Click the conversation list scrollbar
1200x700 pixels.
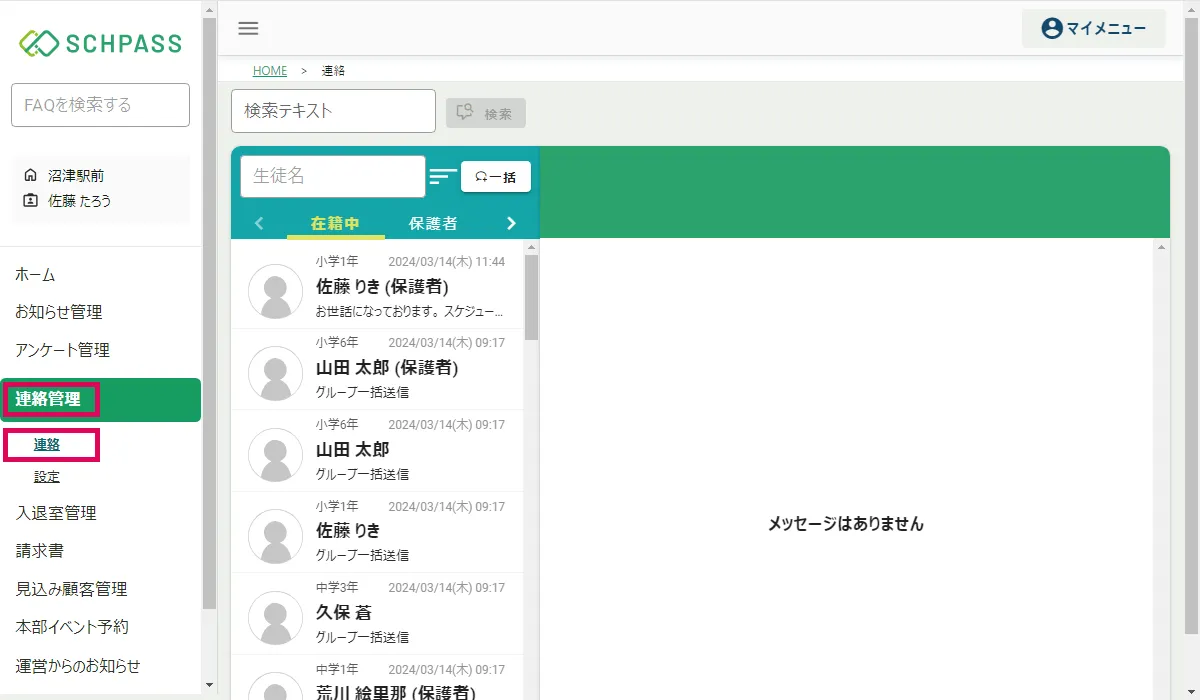click(532, 298)
